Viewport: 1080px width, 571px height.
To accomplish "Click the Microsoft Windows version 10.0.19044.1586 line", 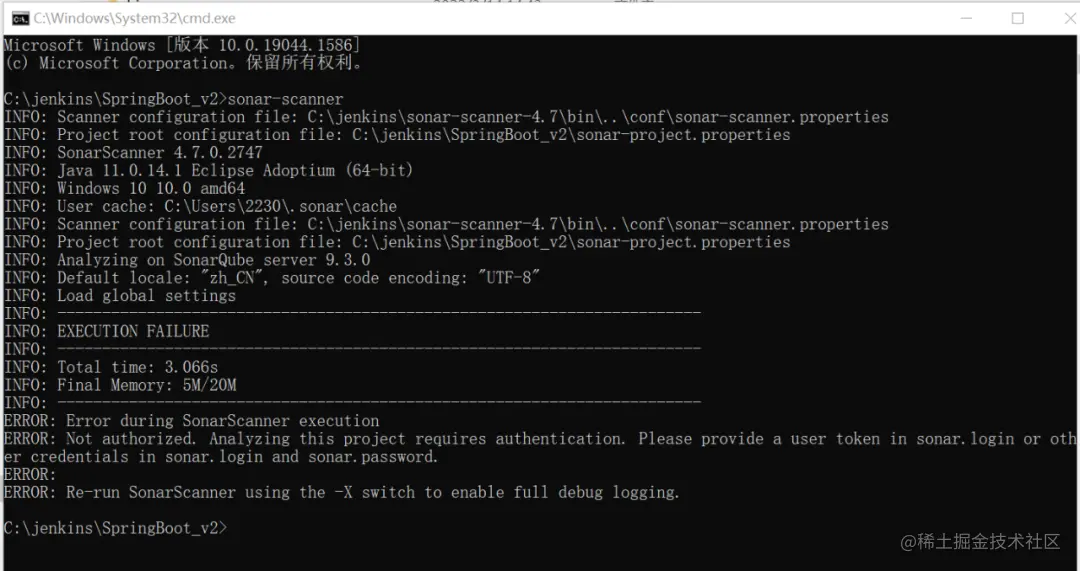I will pyautogui.click(x=182, y=45).
